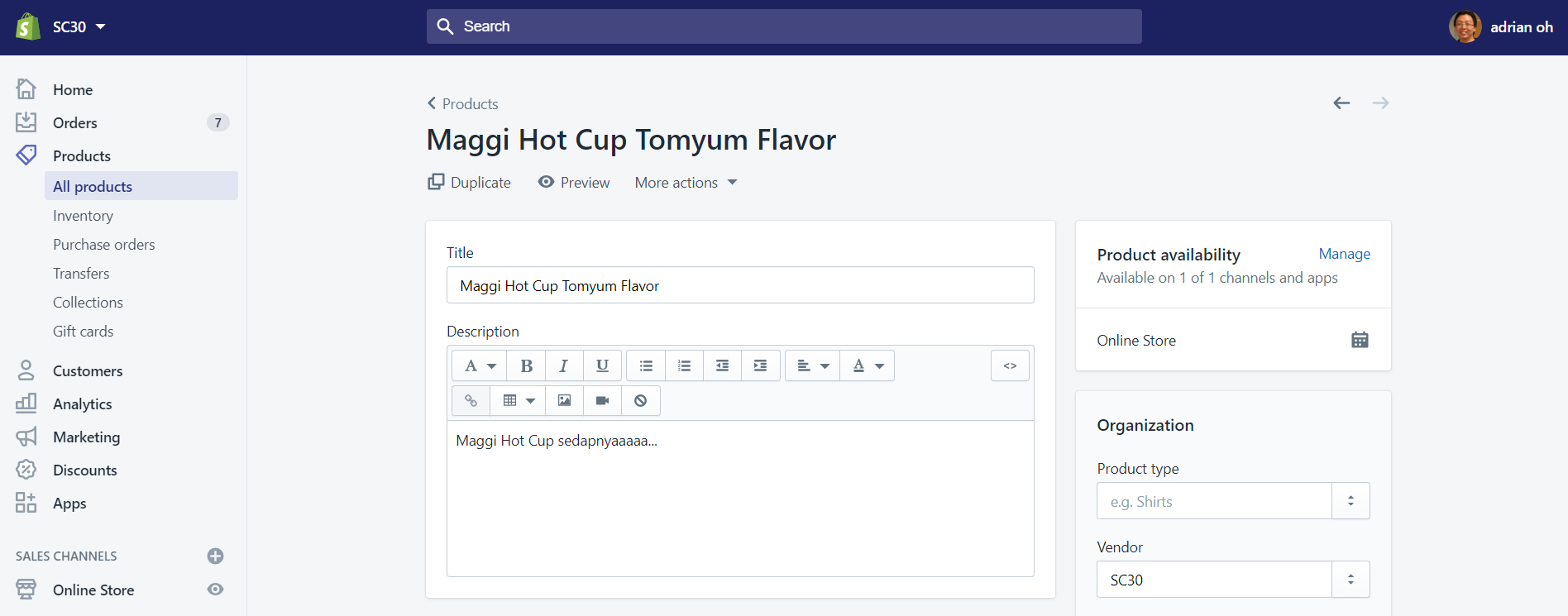The width and height of the screenshot is (1568, 616).
Task: Add a sales channel with plus icon
Action: click(215, 556)
